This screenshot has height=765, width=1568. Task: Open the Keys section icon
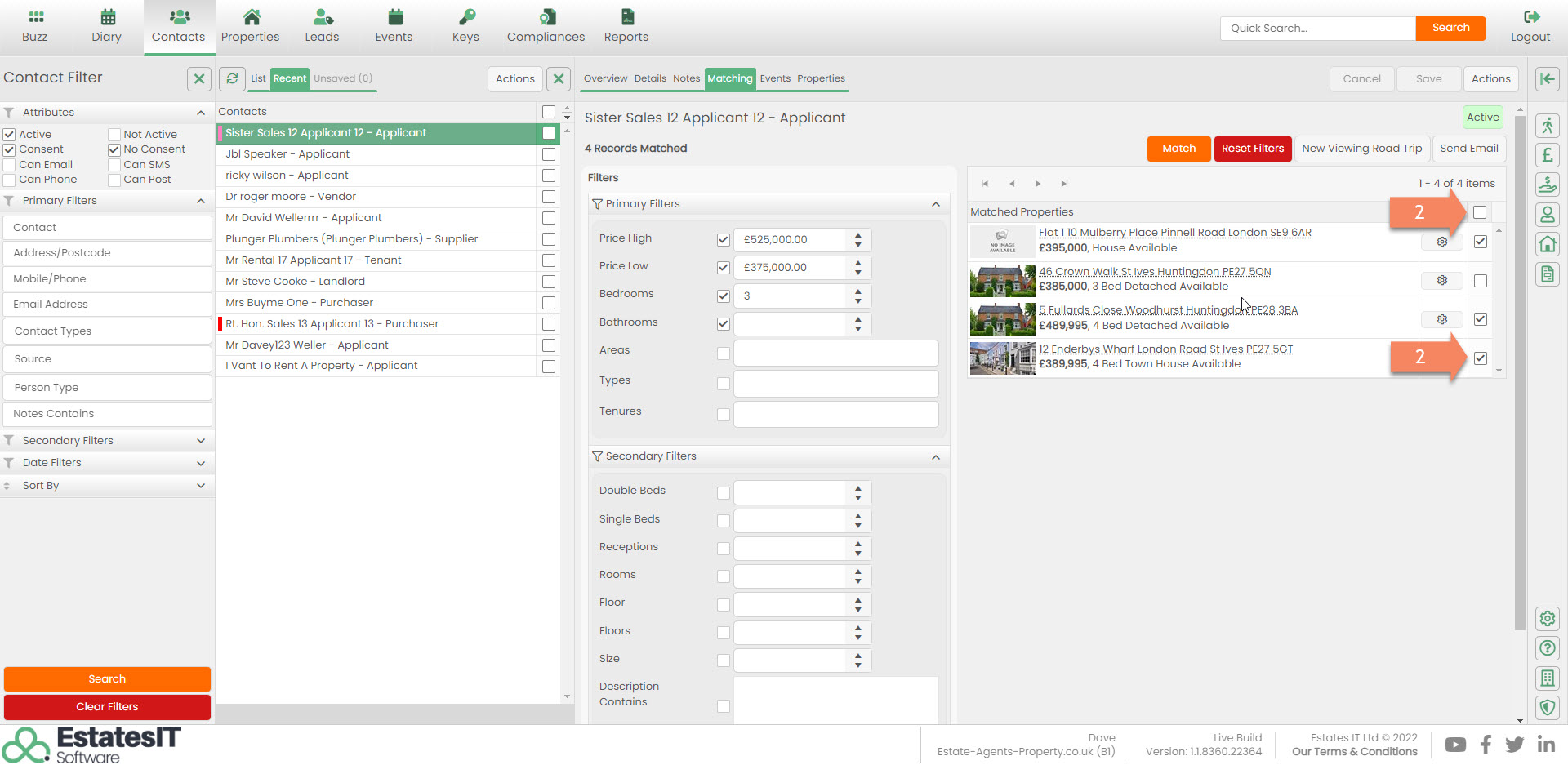pos(465,17)
